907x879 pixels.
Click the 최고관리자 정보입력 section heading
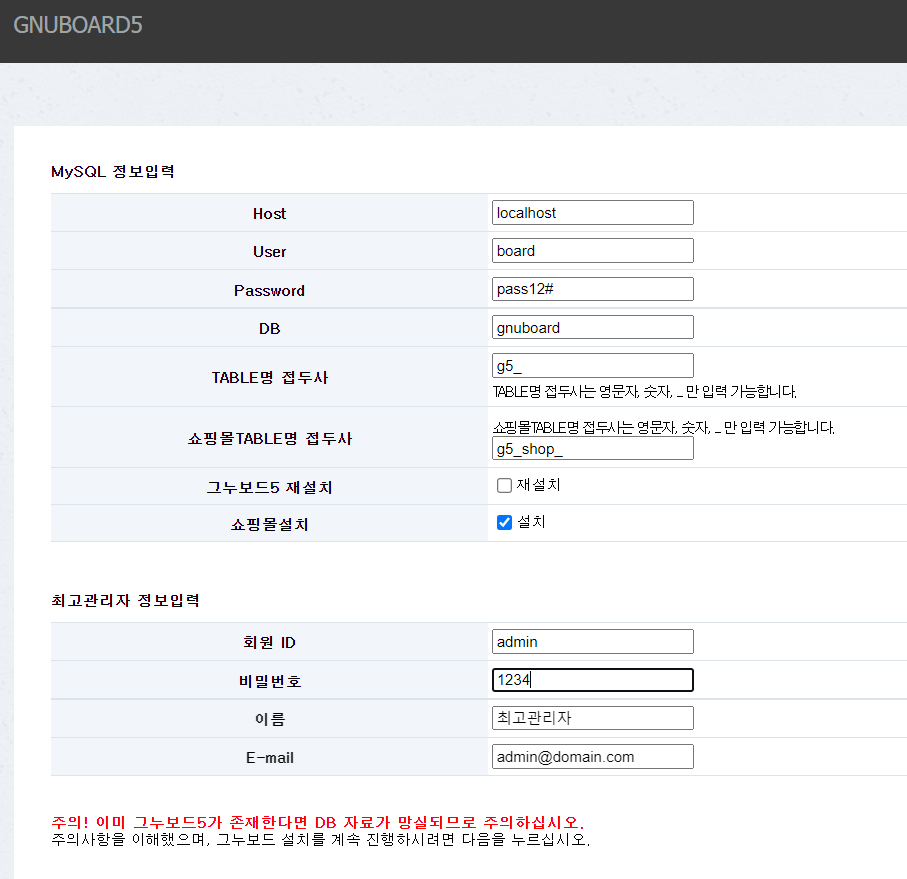126,600
